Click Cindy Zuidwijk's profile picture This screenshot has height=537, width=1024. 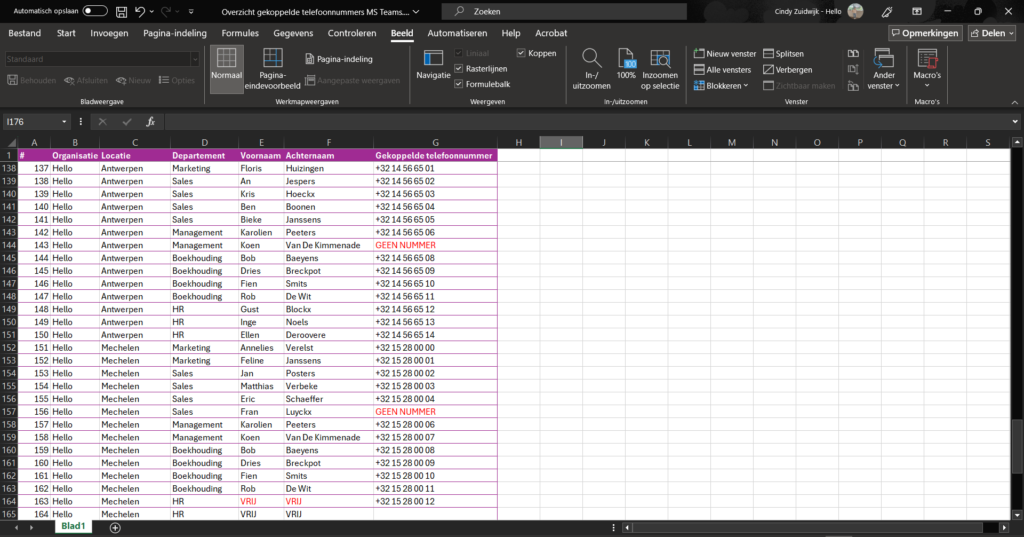(855, 11)
